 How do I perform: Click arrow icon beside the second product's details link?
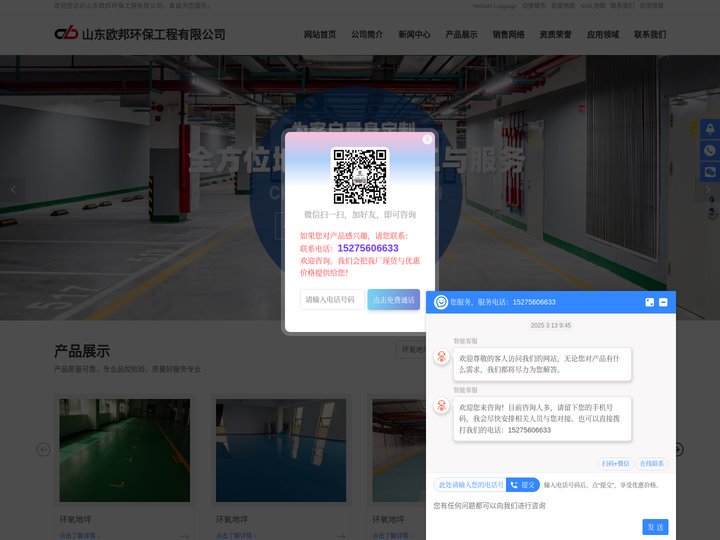pyautogui.click(x=341, y=536)
